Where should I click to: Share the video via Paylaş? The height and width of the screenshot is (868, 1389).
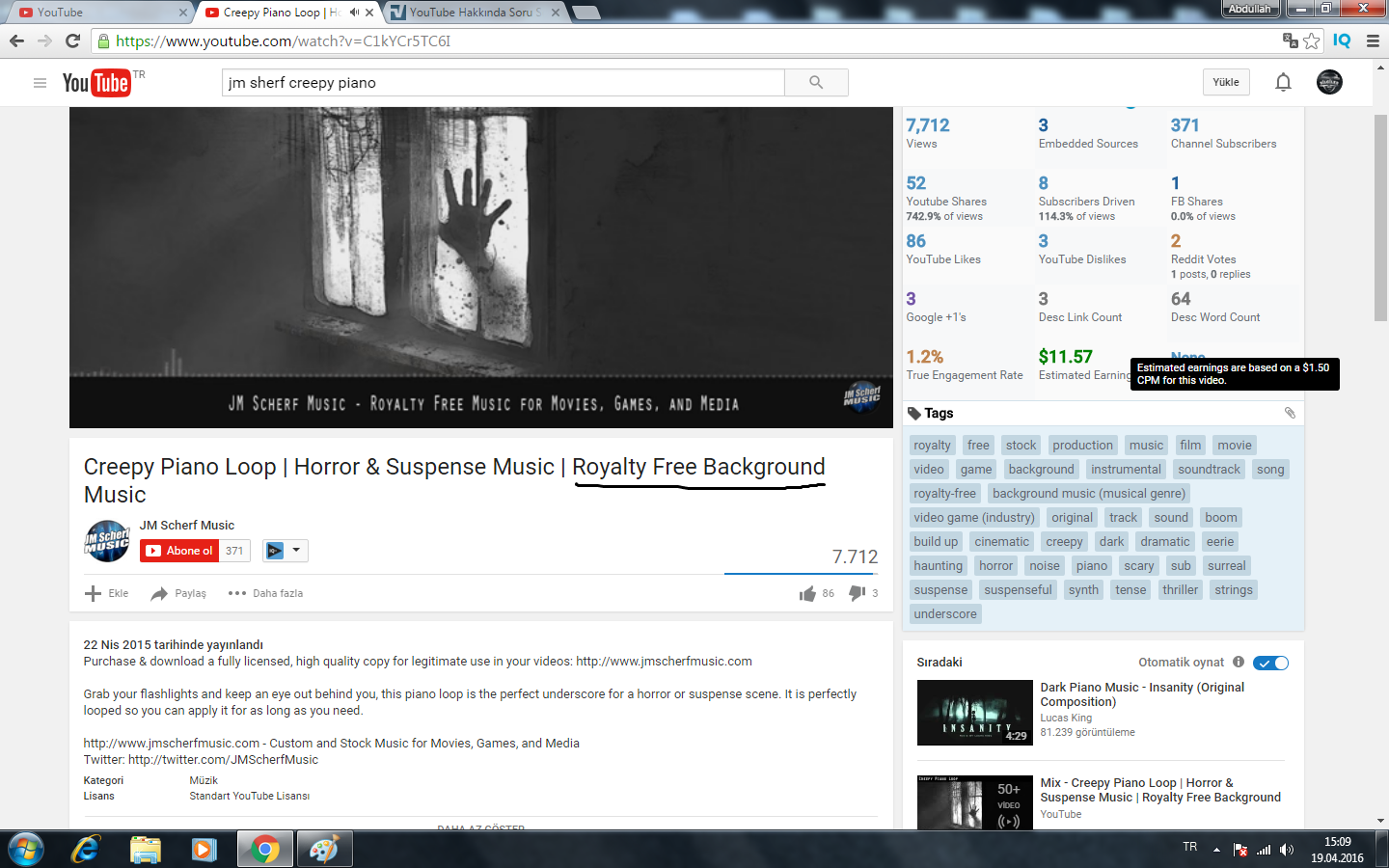178,593
